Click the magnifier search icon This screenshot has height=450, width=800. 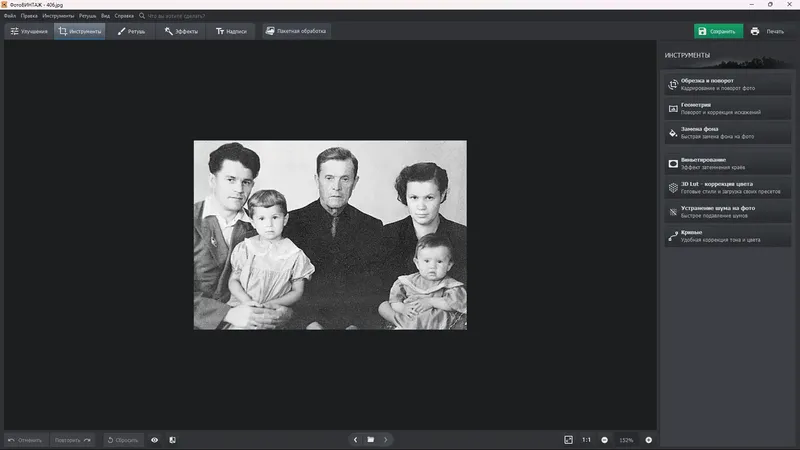click(x=142, y=16)
